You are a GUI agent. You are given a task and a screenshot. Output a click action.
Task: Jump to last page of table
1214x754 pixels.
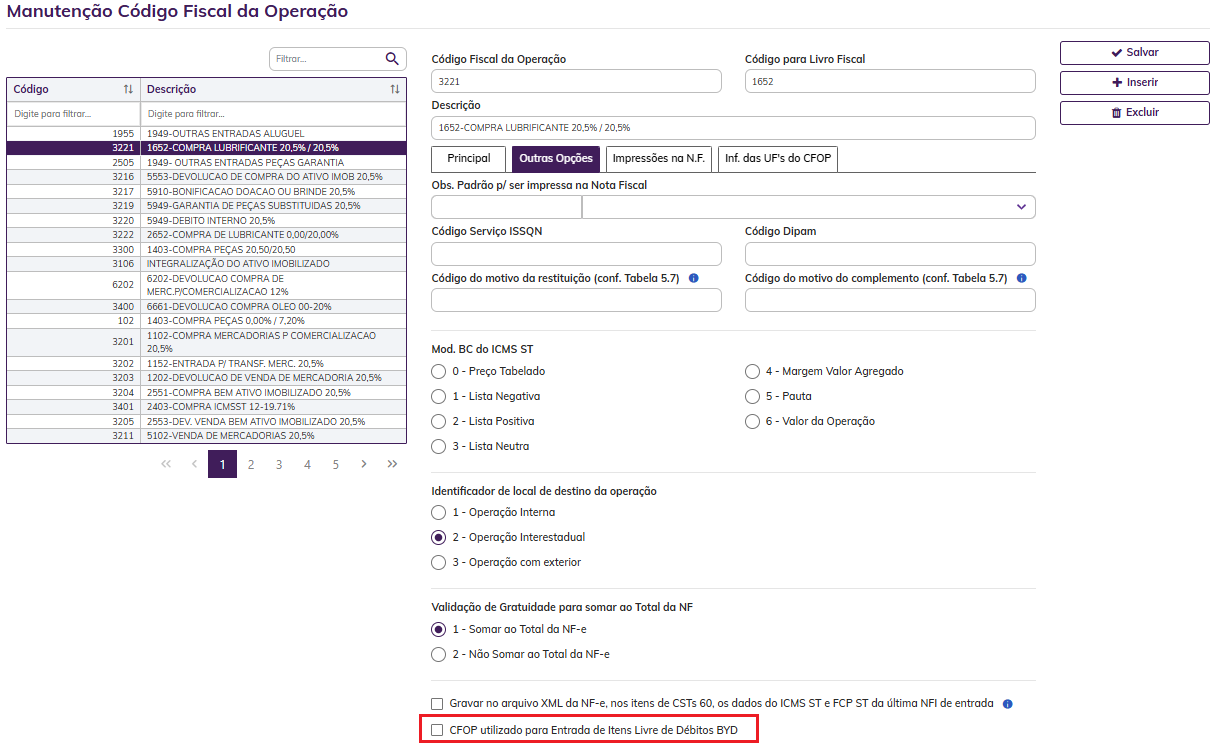tap(392, 464)
